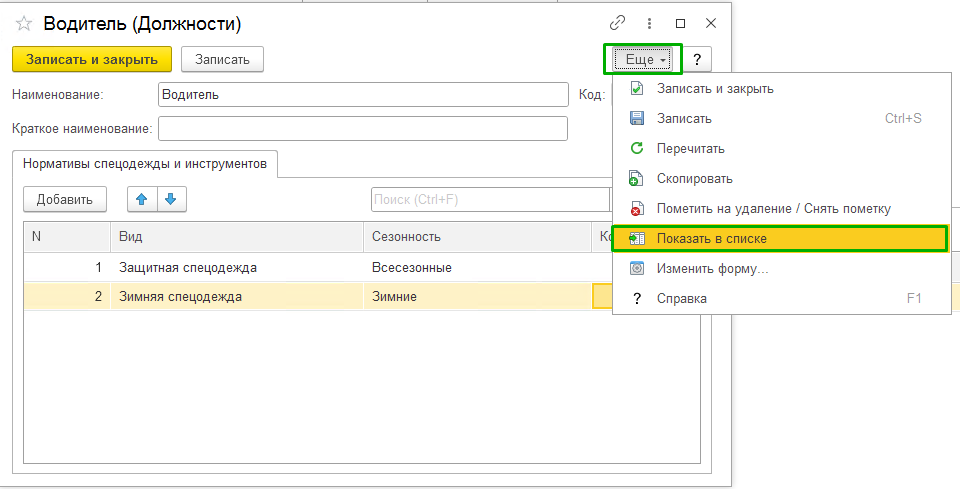Choose Записать with Ctrl+S in the menu
The height and width of the screenshot is (489, 960).
click(684, 118)
